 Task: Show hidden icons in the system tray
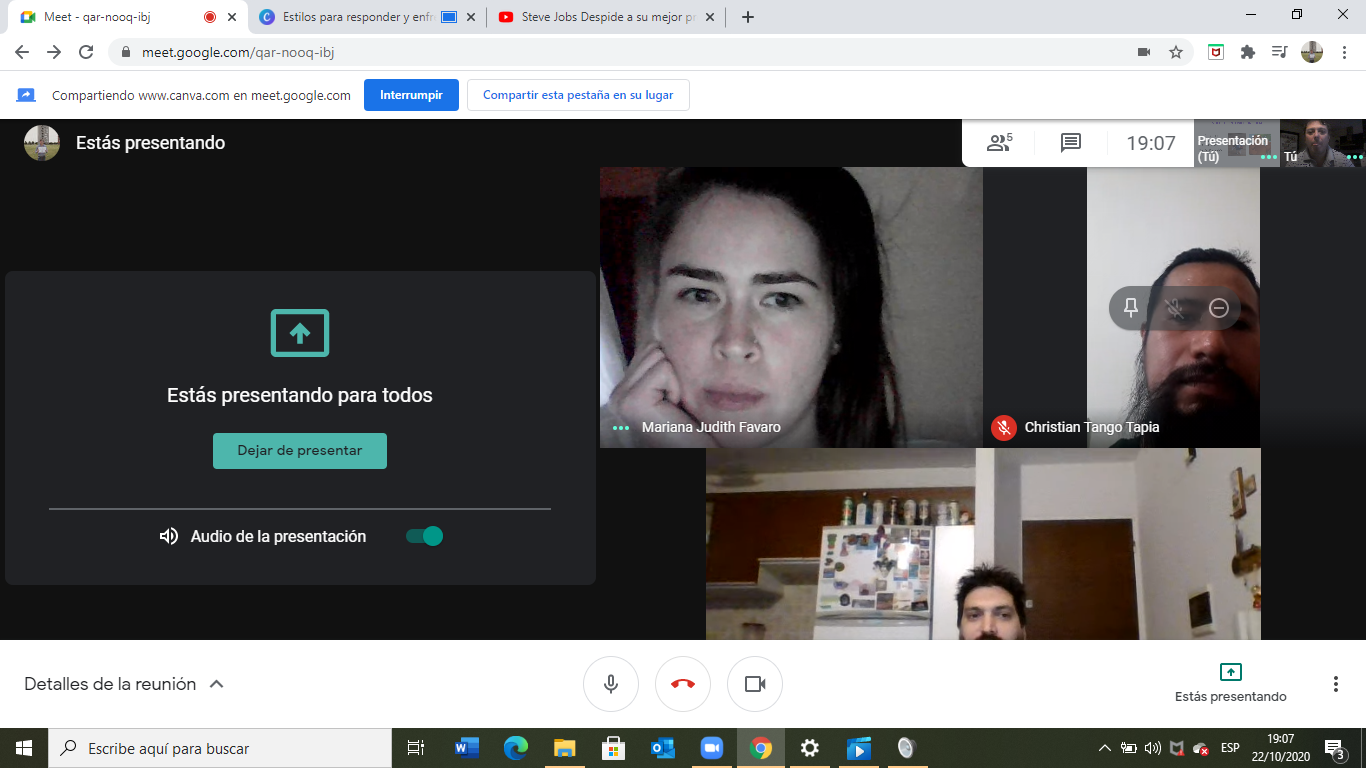(1104, 748)
